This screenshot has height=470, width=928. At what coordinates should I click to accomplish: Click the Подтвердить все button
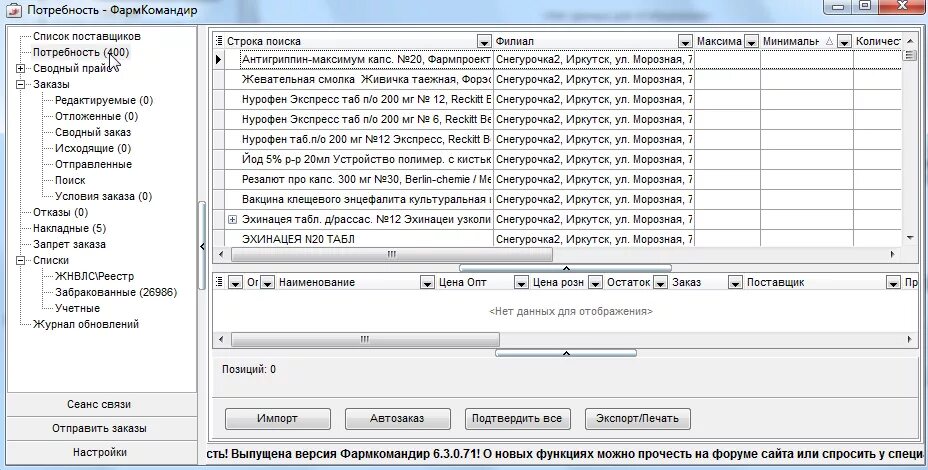click(x=517, y=419)
